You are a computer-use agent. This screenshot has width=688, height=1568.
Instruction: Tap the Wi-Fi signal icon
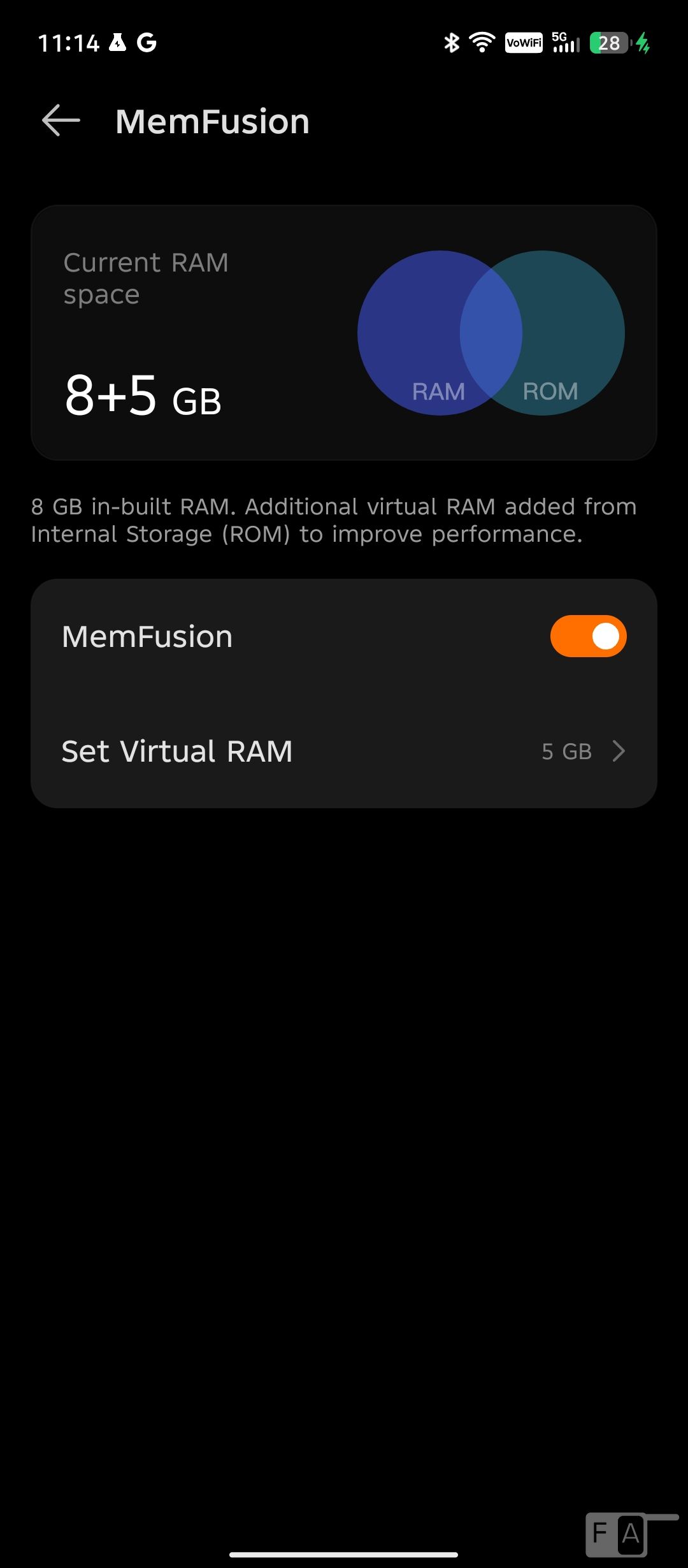(482, 43)
